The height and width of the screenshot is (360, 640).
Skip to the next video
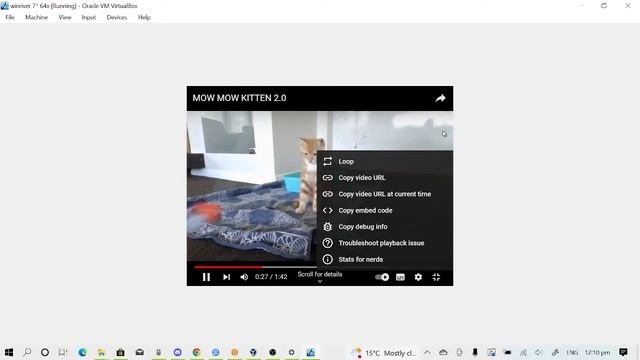tap(227, 277)
